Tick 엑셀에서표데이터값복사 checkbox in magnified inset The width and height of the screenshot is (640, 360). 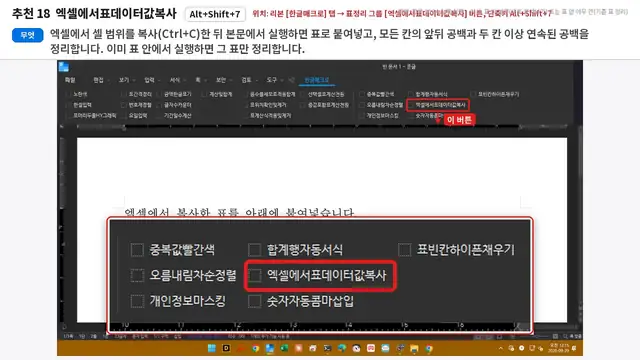pyautogui.click(x=255, y=275)
